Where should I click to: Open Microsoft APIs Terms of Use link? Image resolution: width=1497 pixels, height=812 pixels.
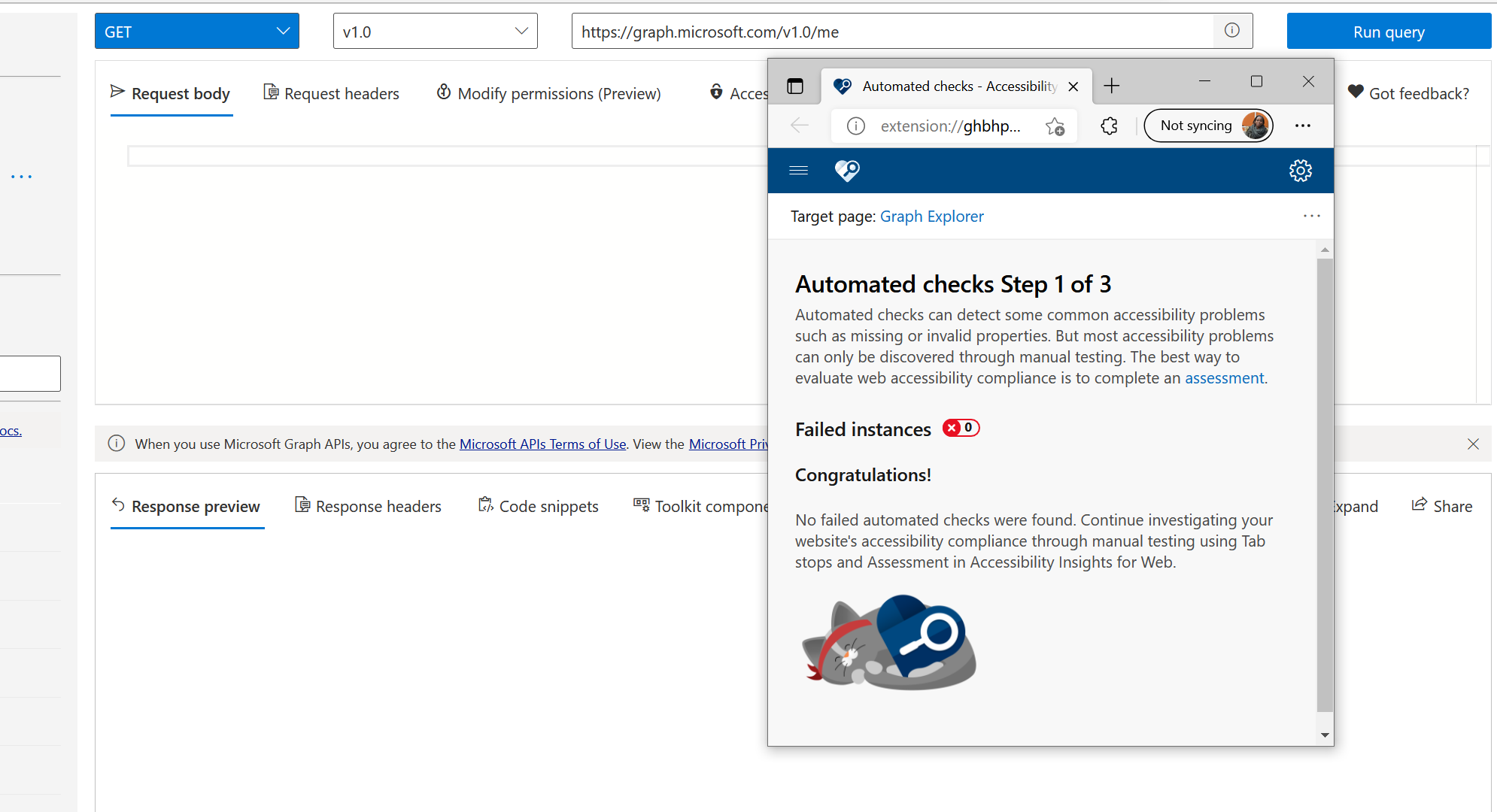coord(542,444)
